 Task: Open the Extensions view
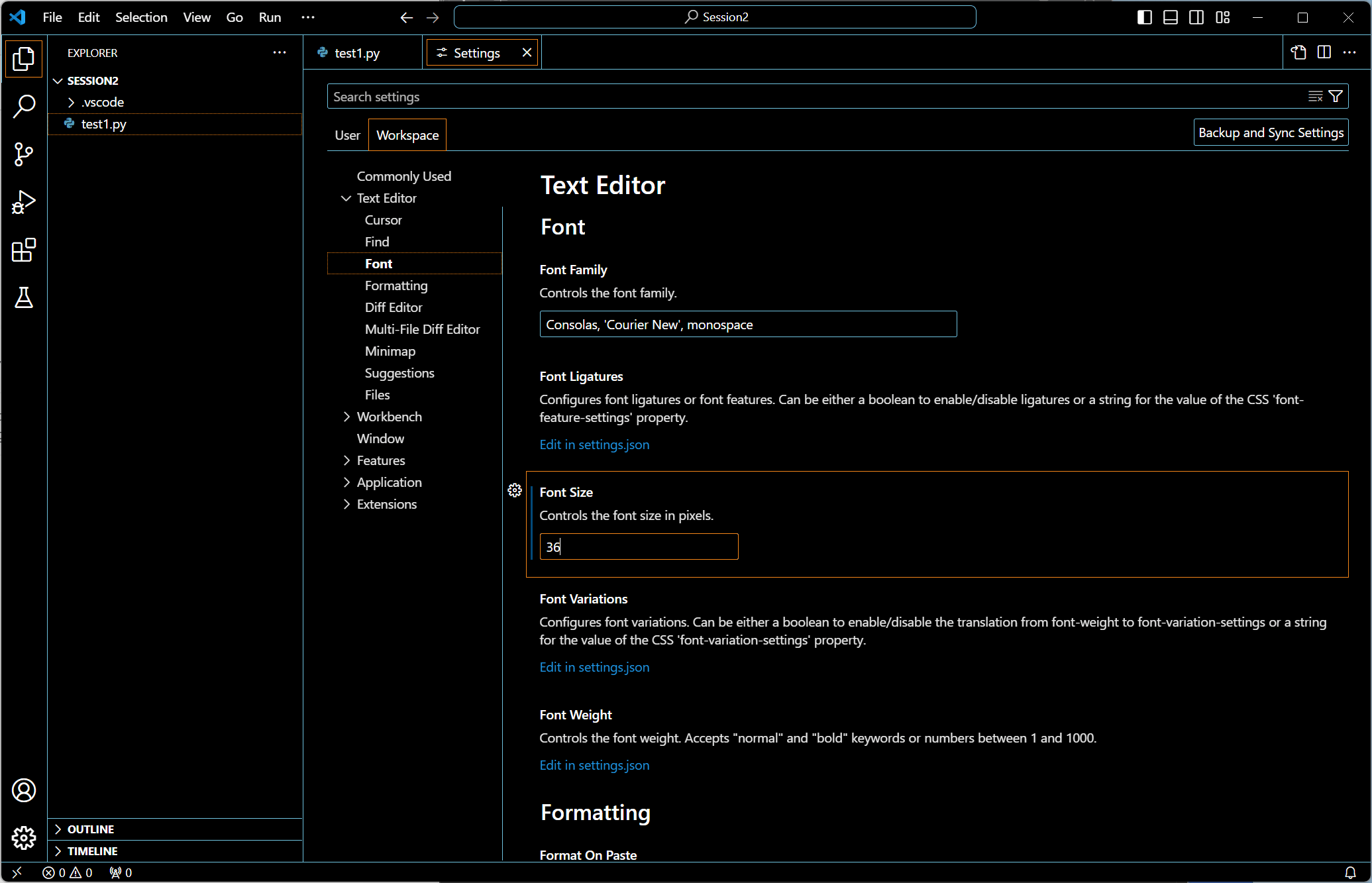(x=24, y=250)
